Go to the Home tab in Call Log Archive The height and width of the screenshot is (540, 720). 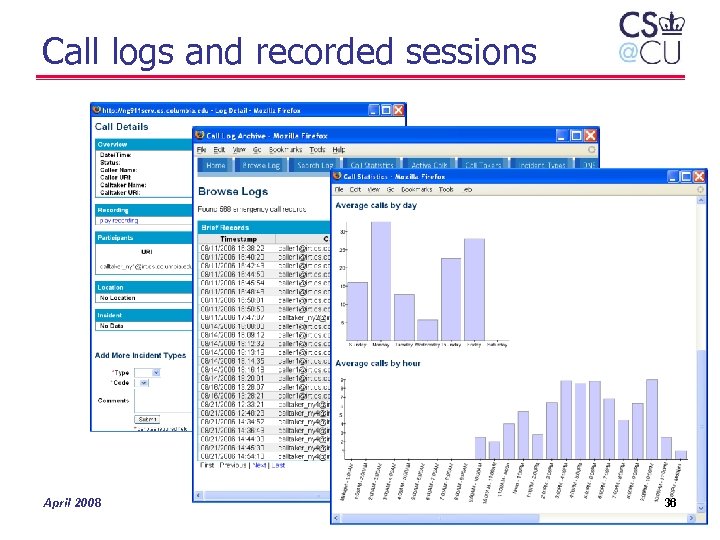[x=215, y=165]
